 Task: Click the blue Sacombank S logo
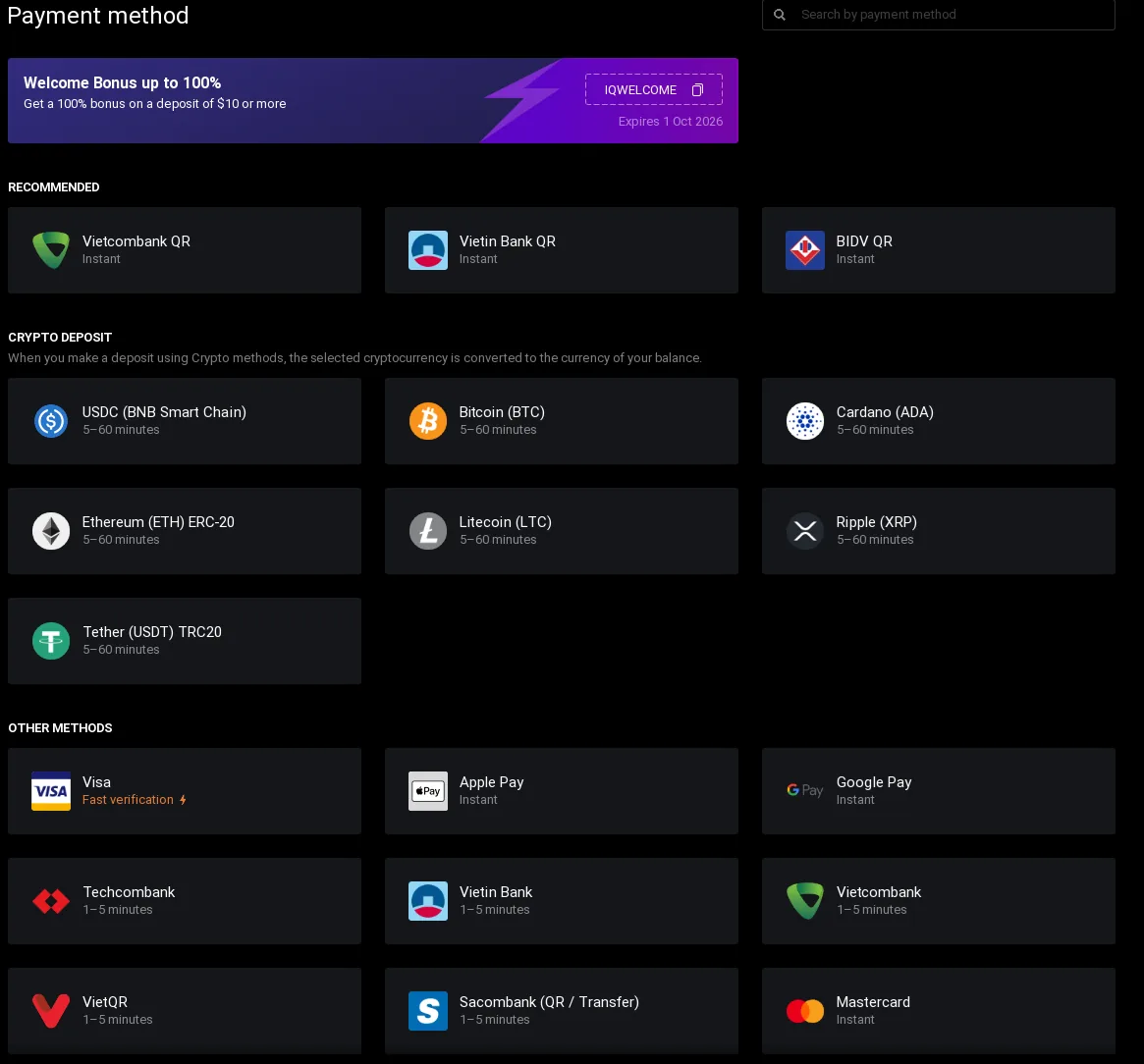point(428,1012)
